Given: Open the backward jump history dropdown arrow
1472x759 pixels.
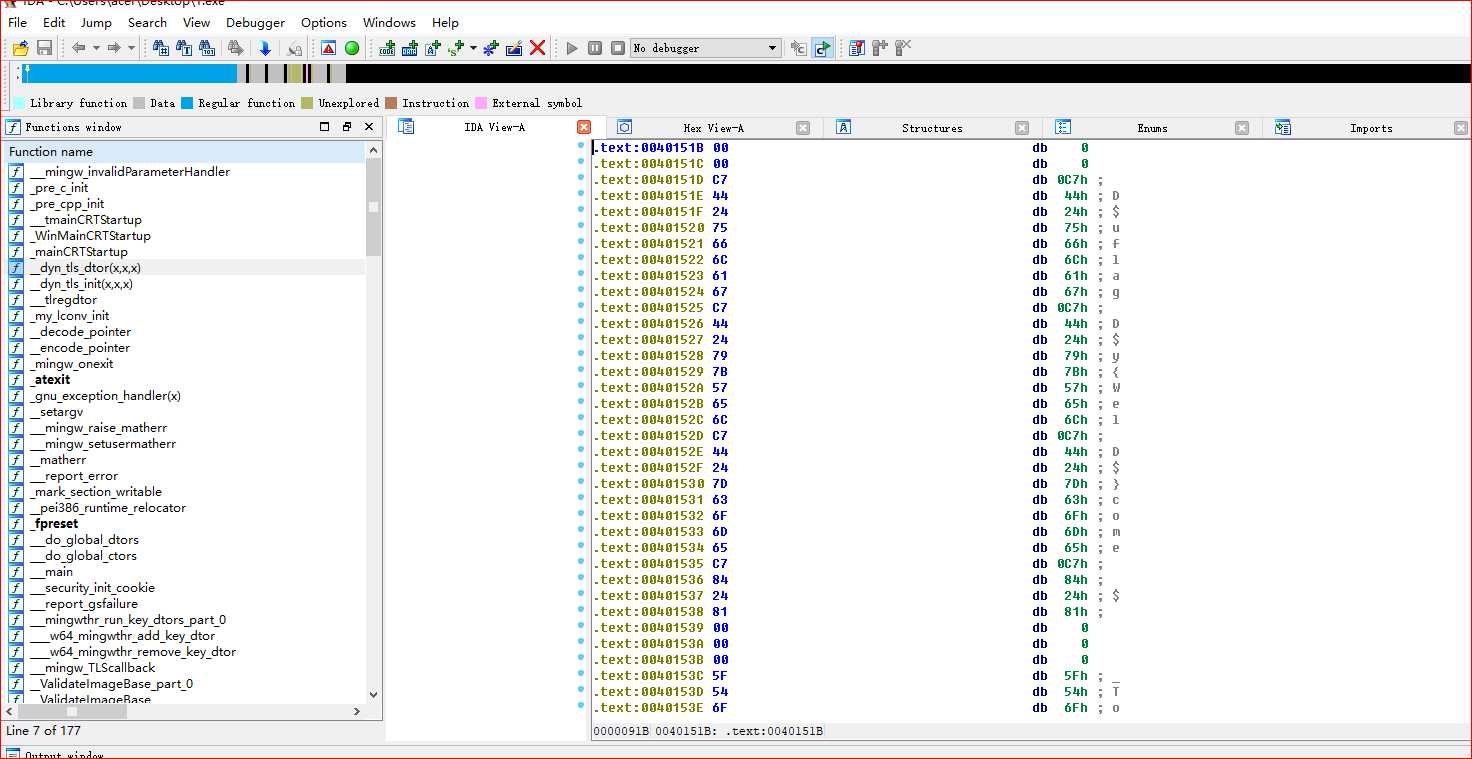Looking at the screenshot, I should pos(96,48).
